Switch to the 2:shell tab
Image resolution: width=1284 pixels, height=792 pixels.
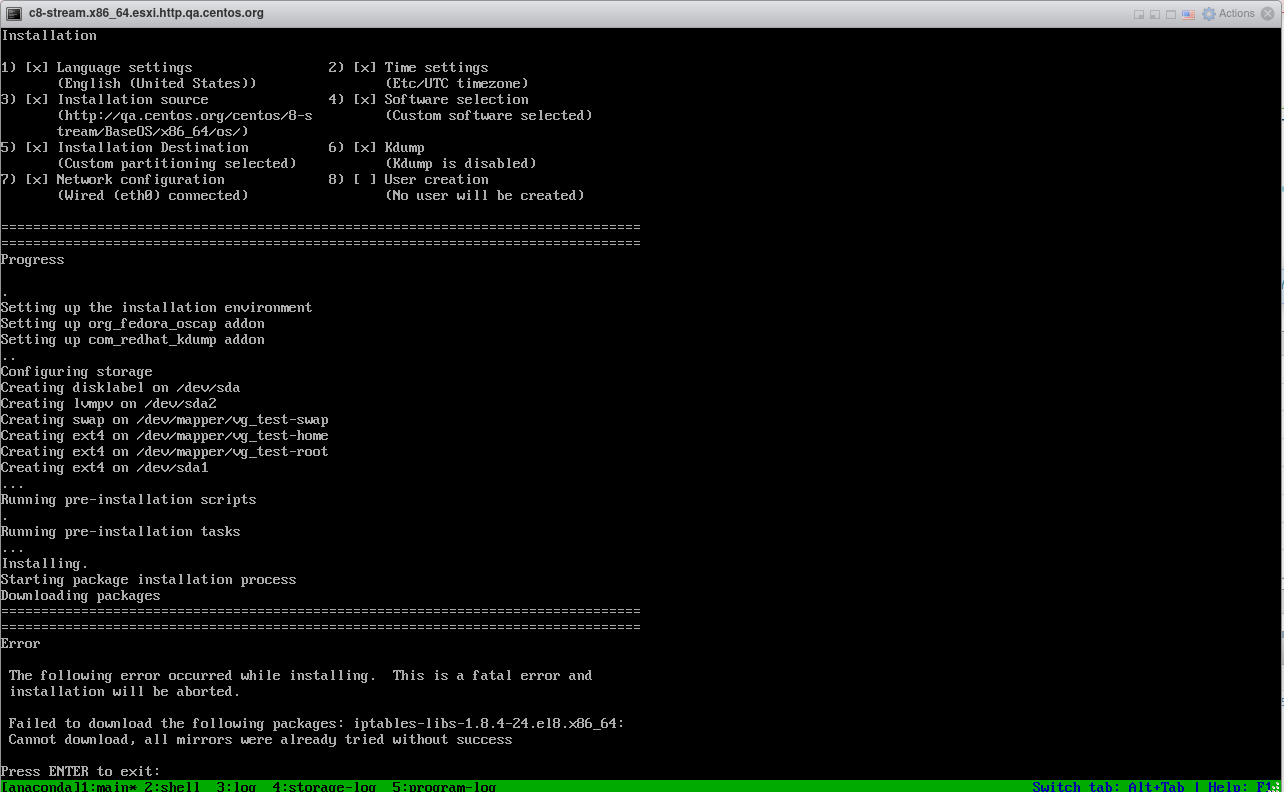(172, 786)
